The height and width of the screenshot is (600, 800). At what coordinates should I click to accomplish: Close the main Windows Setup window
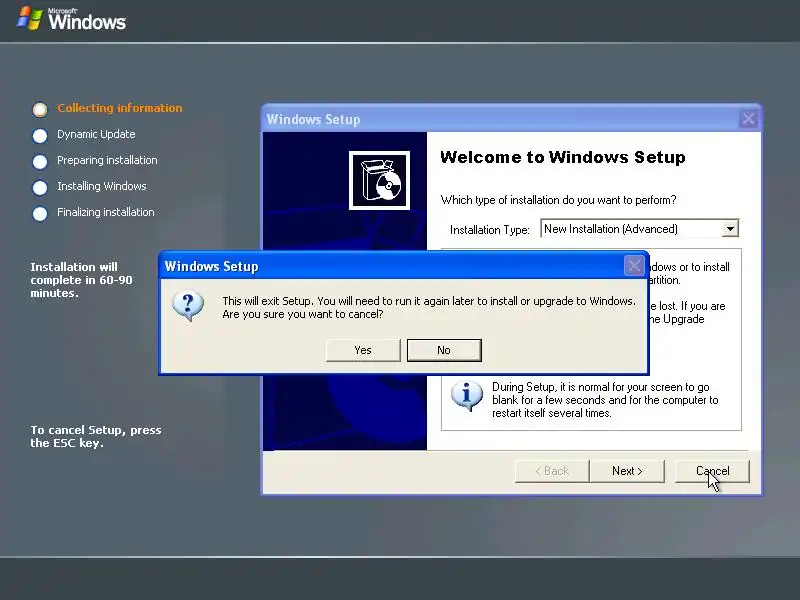748,119
